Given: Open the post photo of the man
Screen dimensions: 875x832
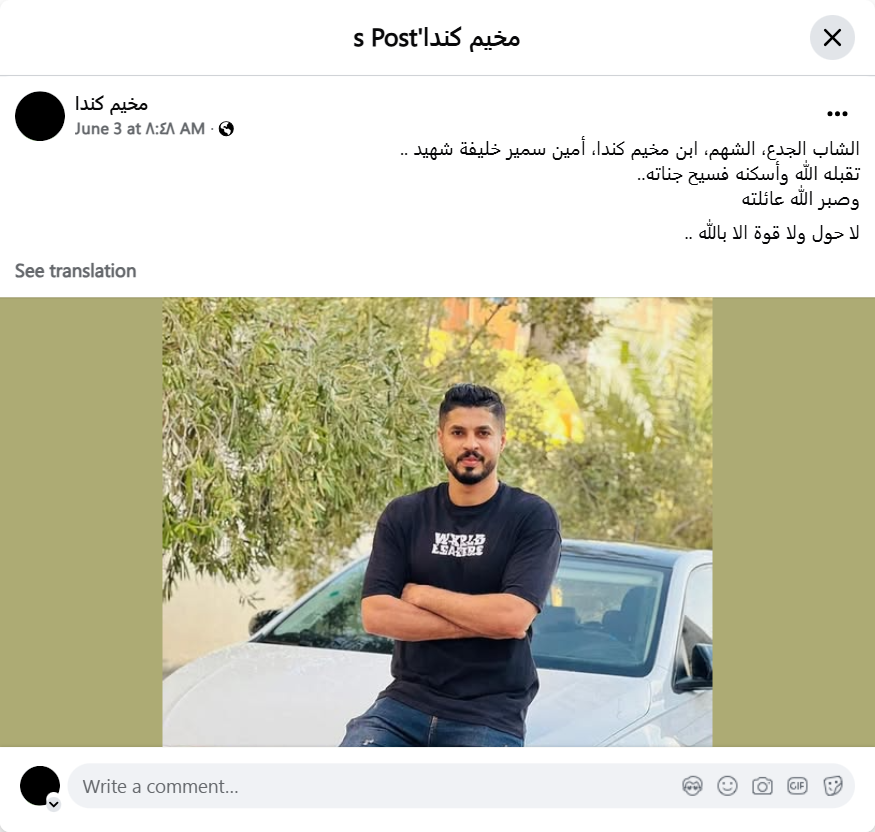Looking at the screenshot, I should pyautogui.click(x=437, y=522).
